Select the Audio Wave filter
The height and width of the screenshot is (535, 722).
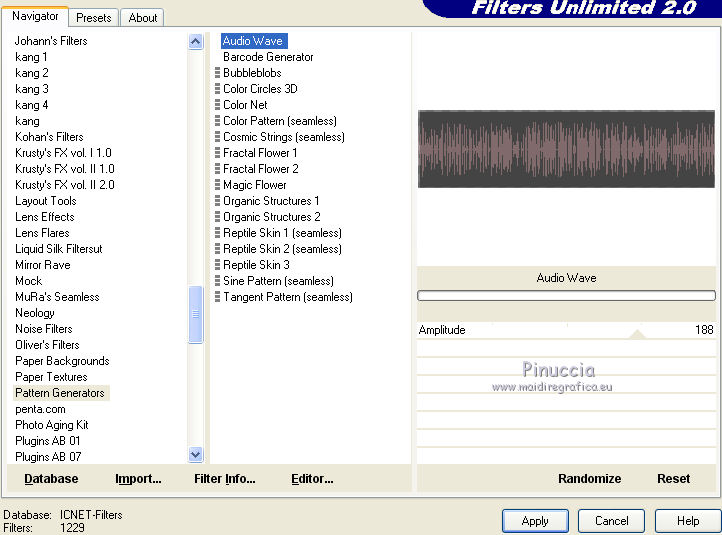tap(254, 41)
